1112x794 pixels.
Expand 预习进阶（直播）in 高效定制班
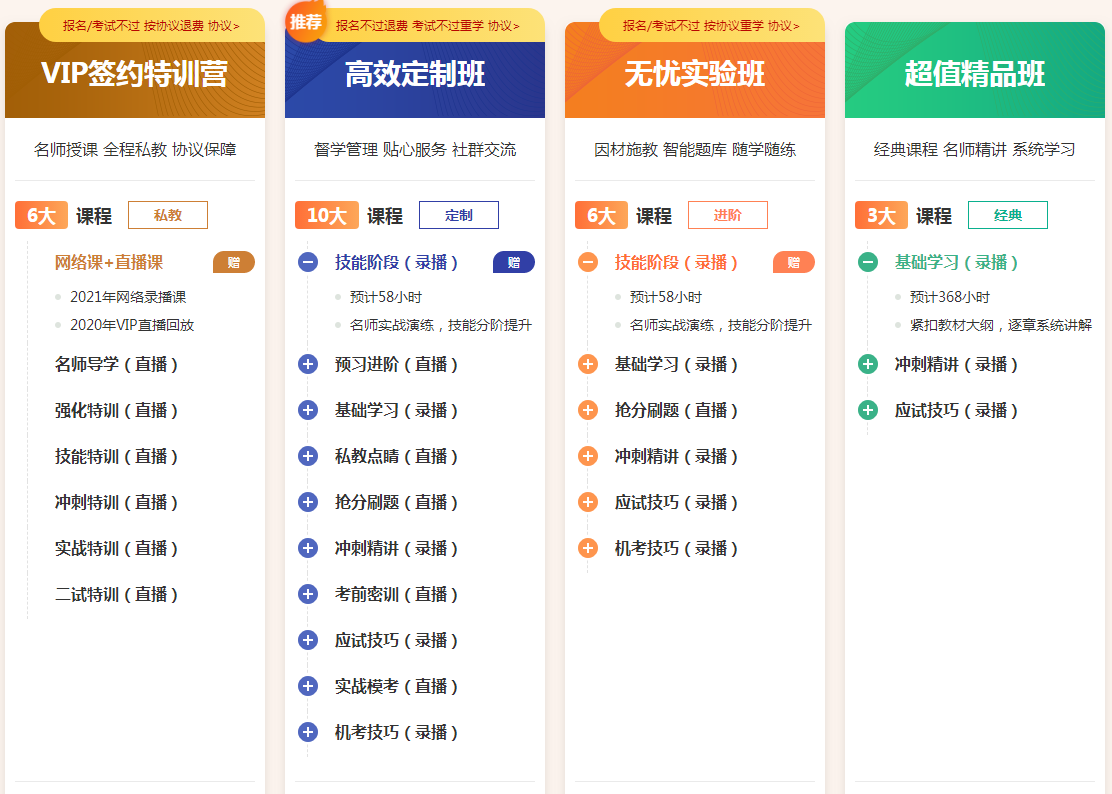coord(307,364)
